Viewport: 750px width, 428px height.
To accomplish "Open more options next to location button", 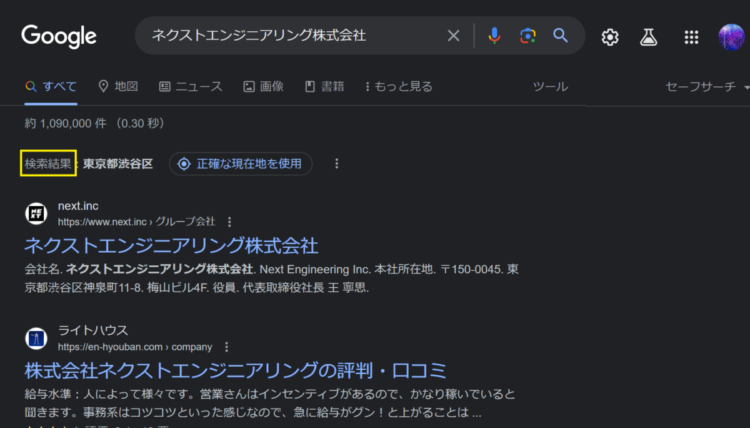I will point(337,164).
